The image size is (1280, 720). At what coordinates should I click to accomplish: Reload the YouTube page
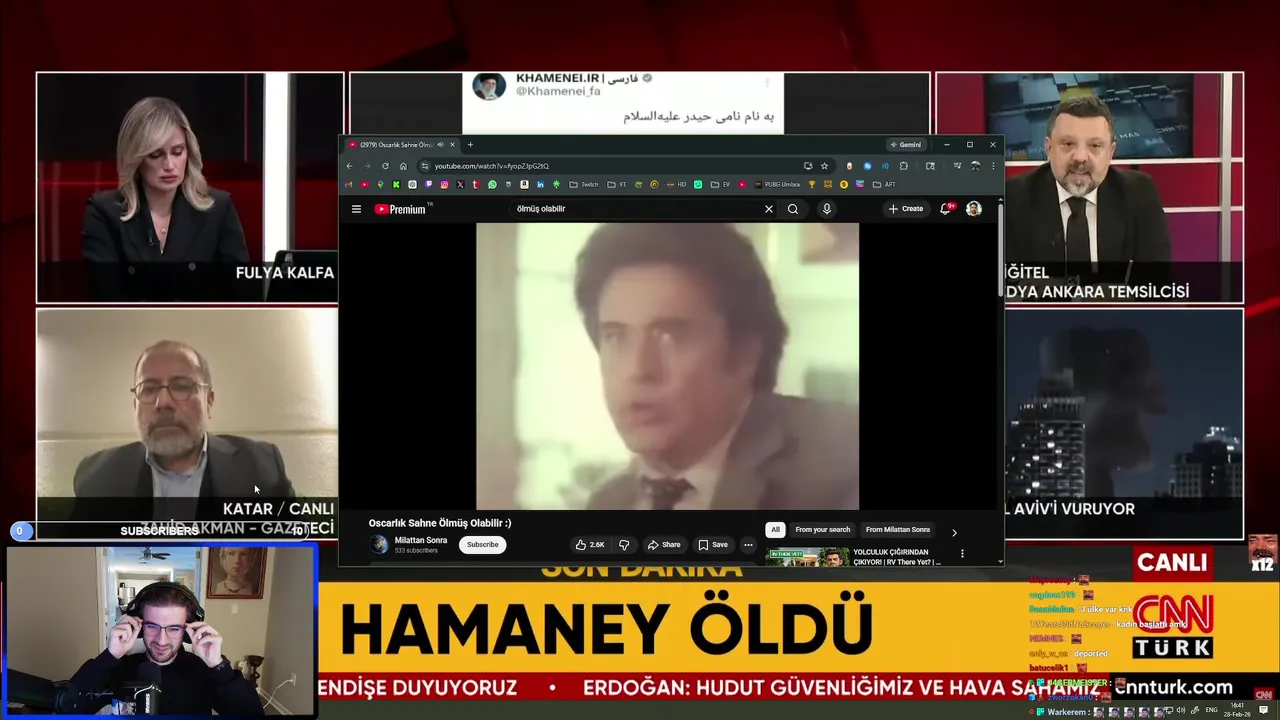point(385,166)
